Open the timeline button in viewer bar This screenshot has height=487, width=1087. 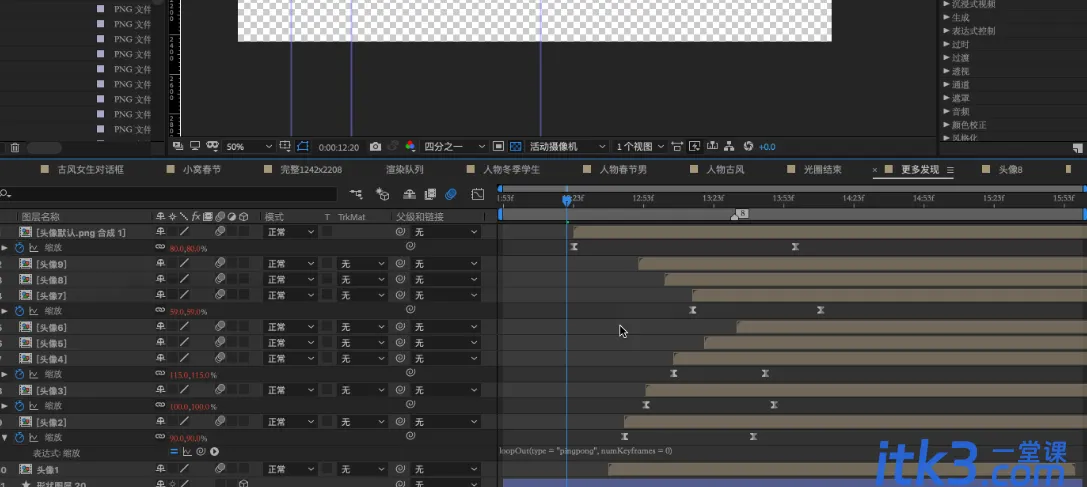pyautogui.click(x=712, y=146)
